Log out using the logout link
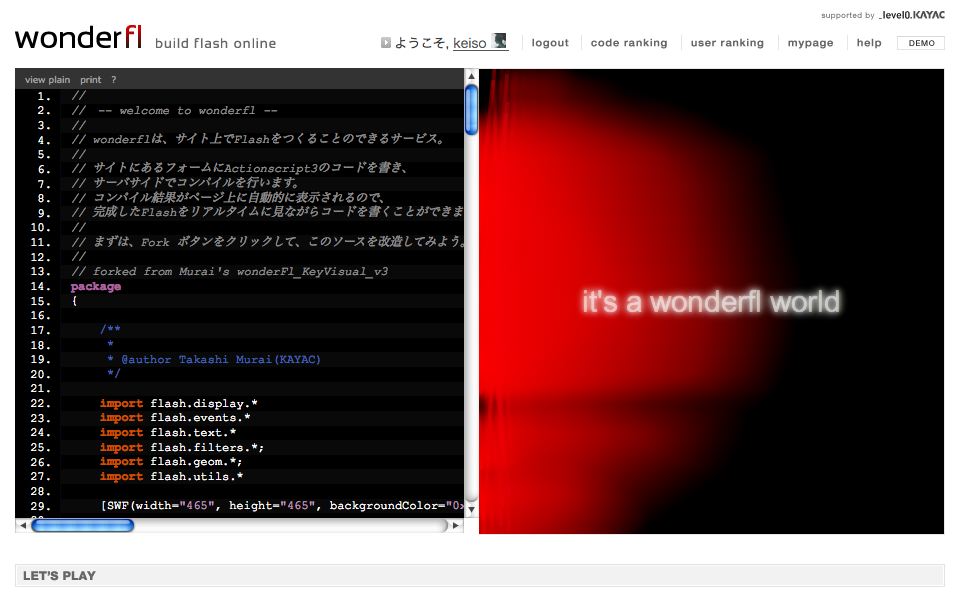This screenshot has width=960, height=600. coord(550,43)
